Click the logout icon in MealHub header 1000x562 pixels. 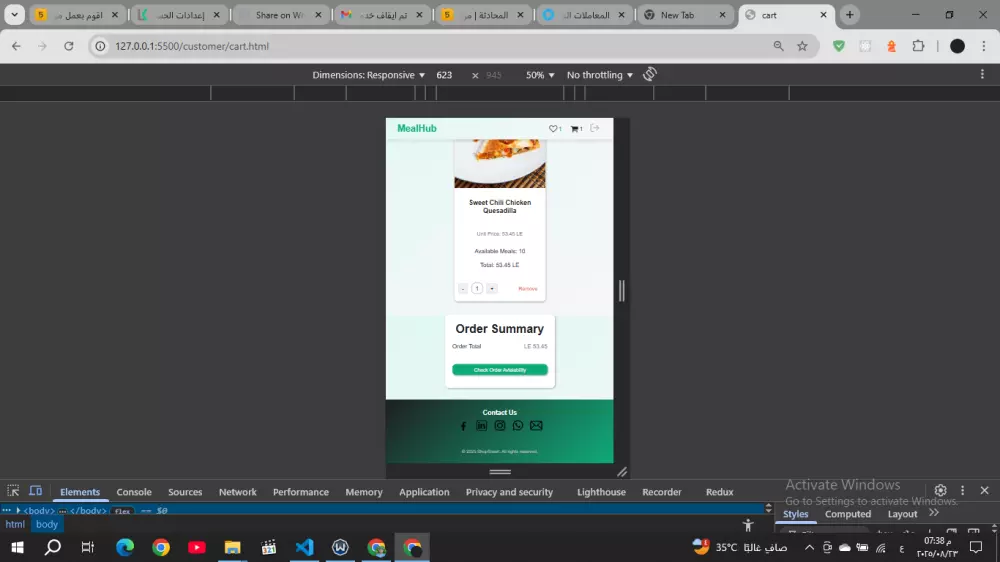(595, 128)
